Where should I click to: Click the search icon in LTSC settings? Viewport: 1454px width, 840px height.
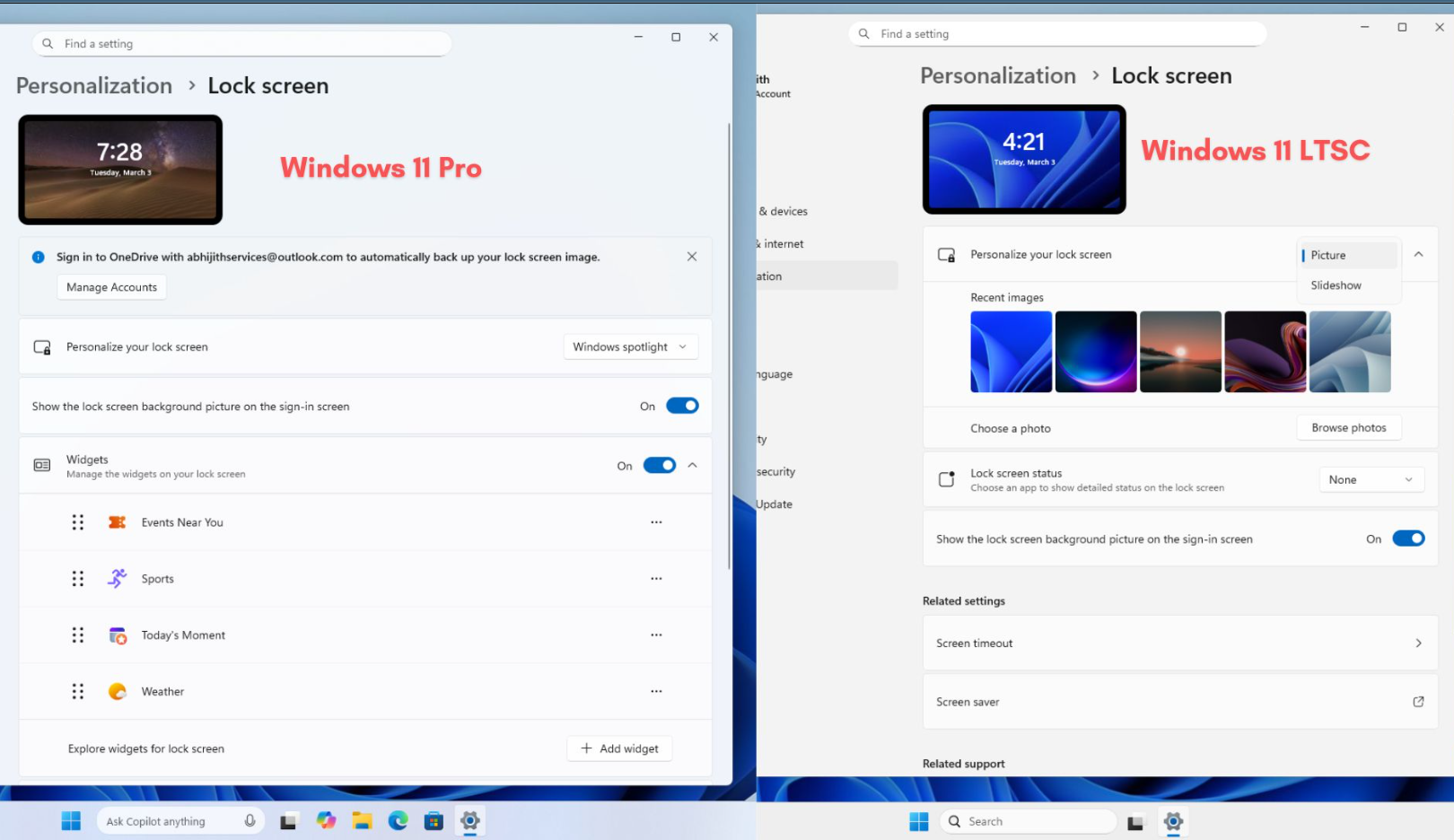864,34
